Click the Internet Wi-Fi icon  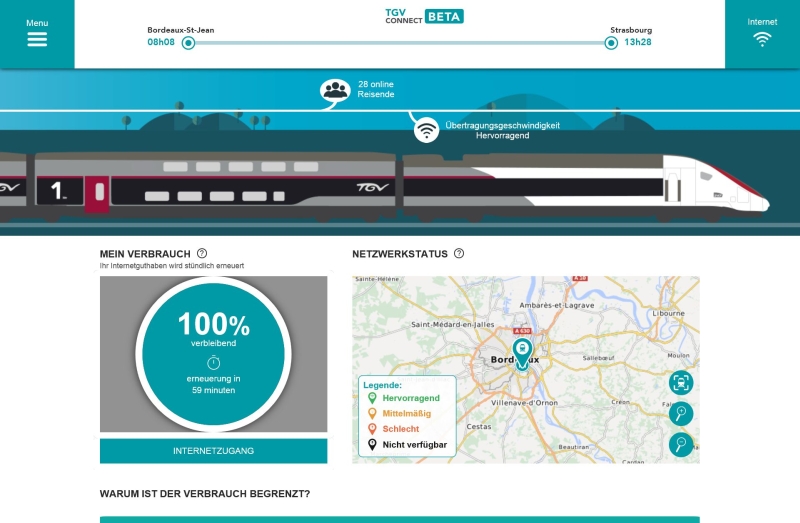point(762,39)
